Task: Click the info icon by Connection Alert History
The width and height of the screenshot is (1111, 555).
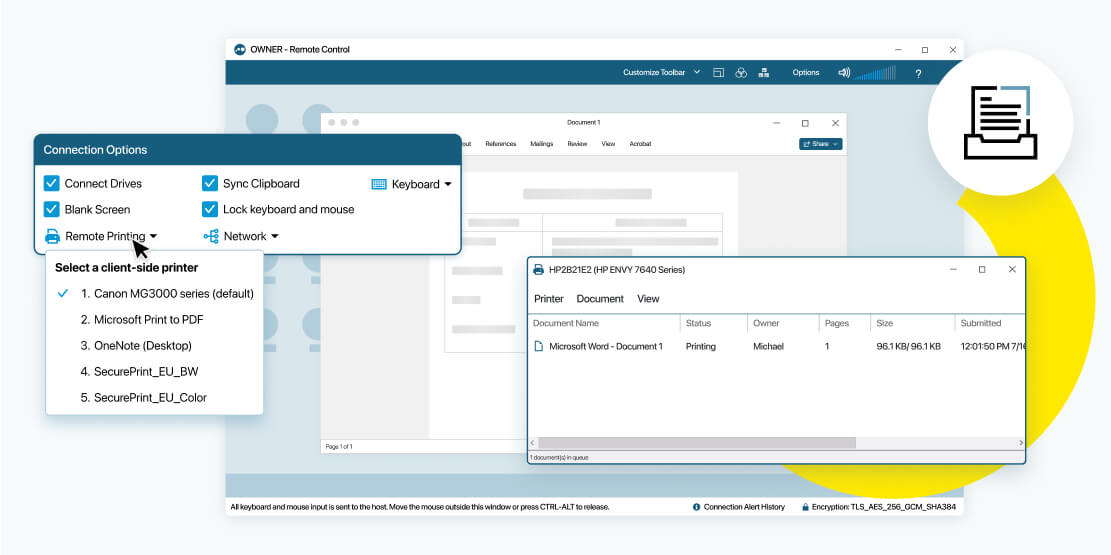Action: click(697, 507)
